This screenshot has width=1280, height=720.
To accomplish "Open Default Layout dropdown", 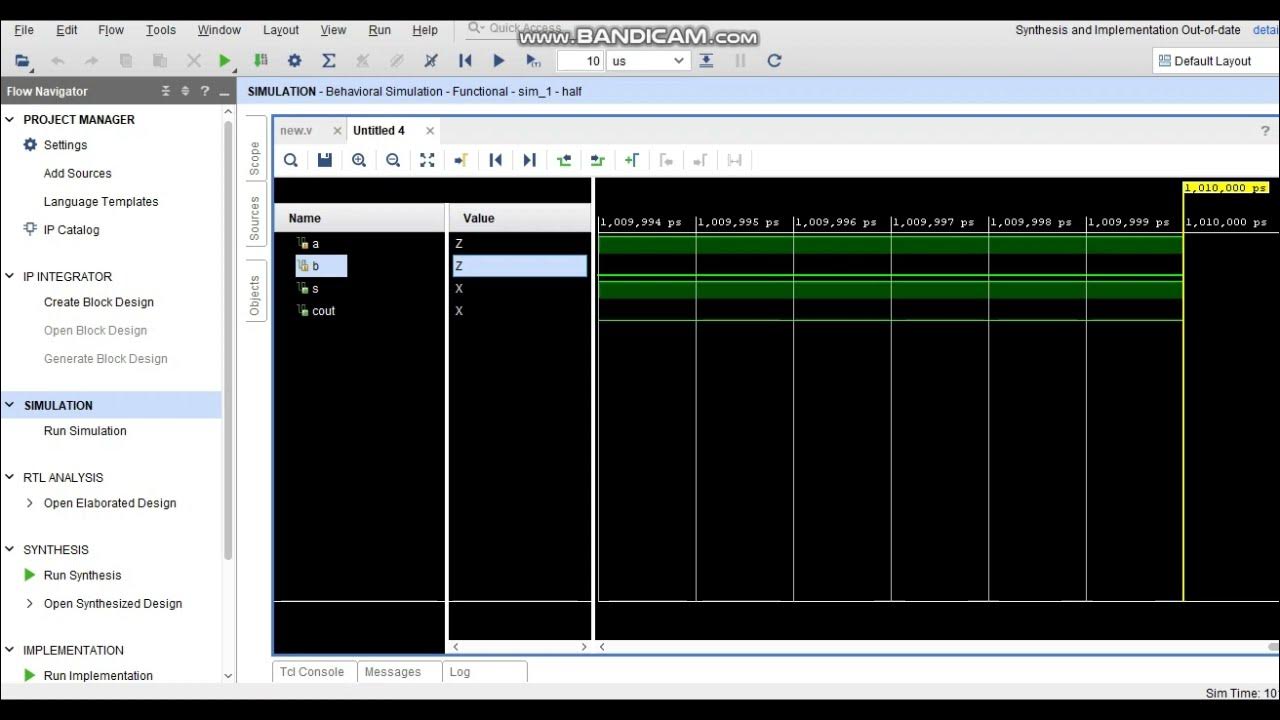I will [x=1215, y=61].
